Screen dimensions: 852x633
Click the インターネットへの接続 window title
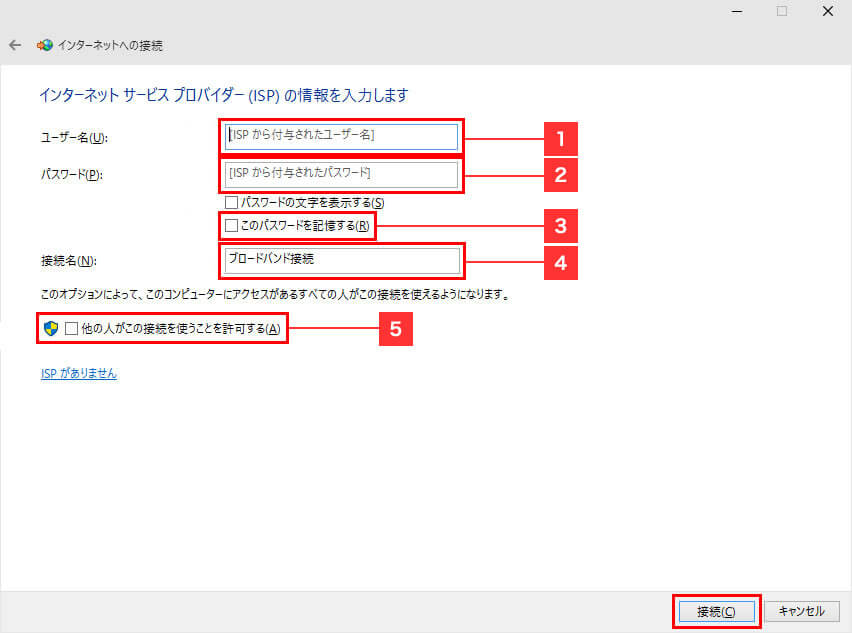pos(110,46)
